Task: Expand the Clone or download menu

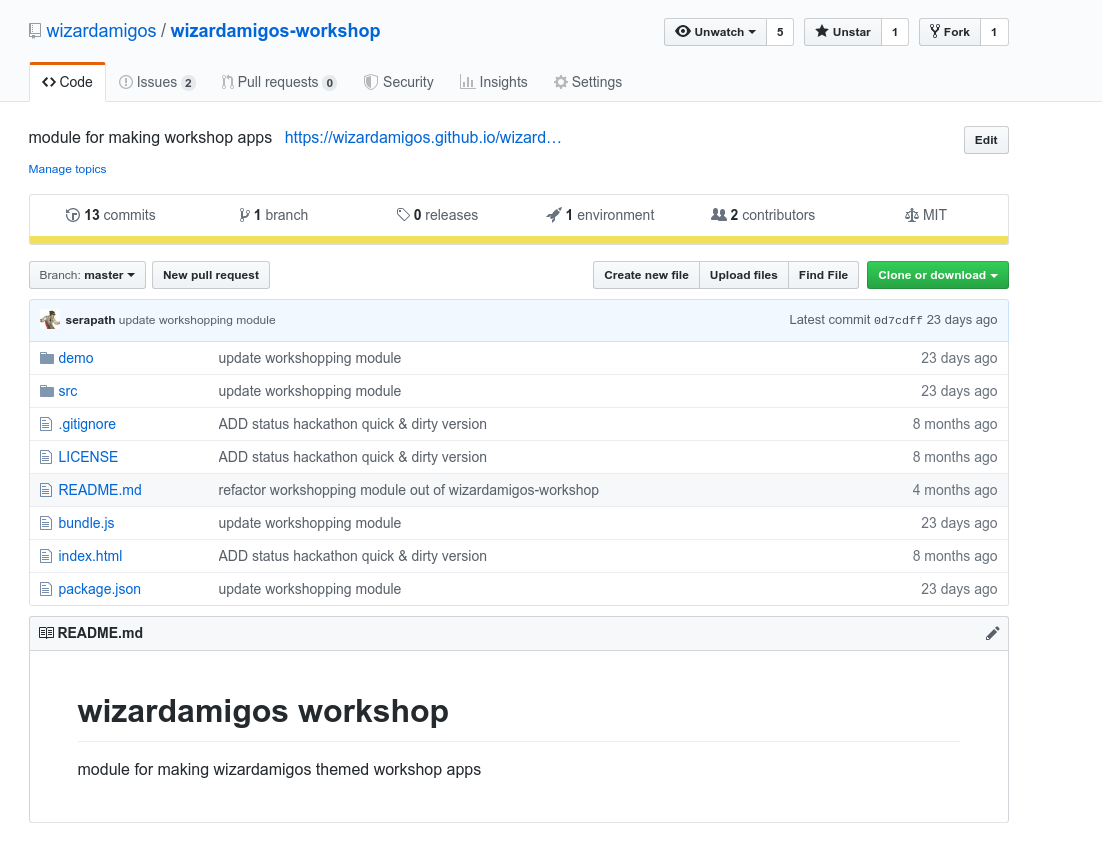Action: [x=938, y=275]
